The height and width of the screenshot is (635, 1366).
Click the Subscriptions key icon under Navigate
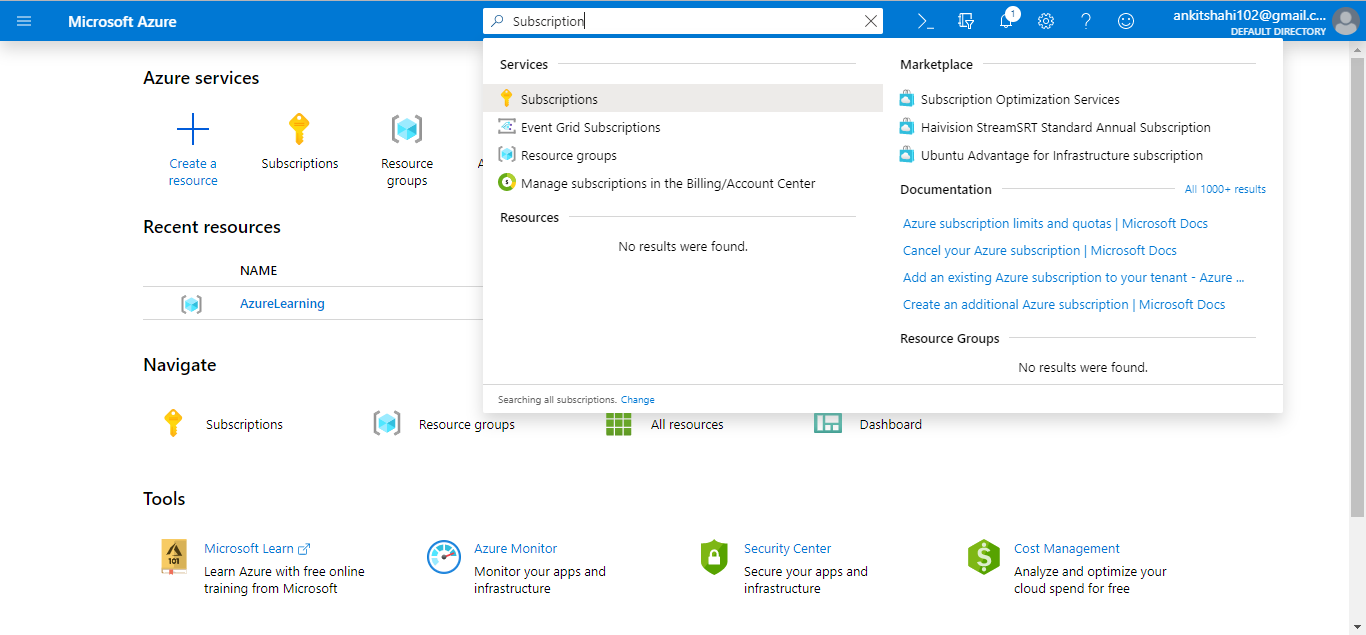[173, 424]
